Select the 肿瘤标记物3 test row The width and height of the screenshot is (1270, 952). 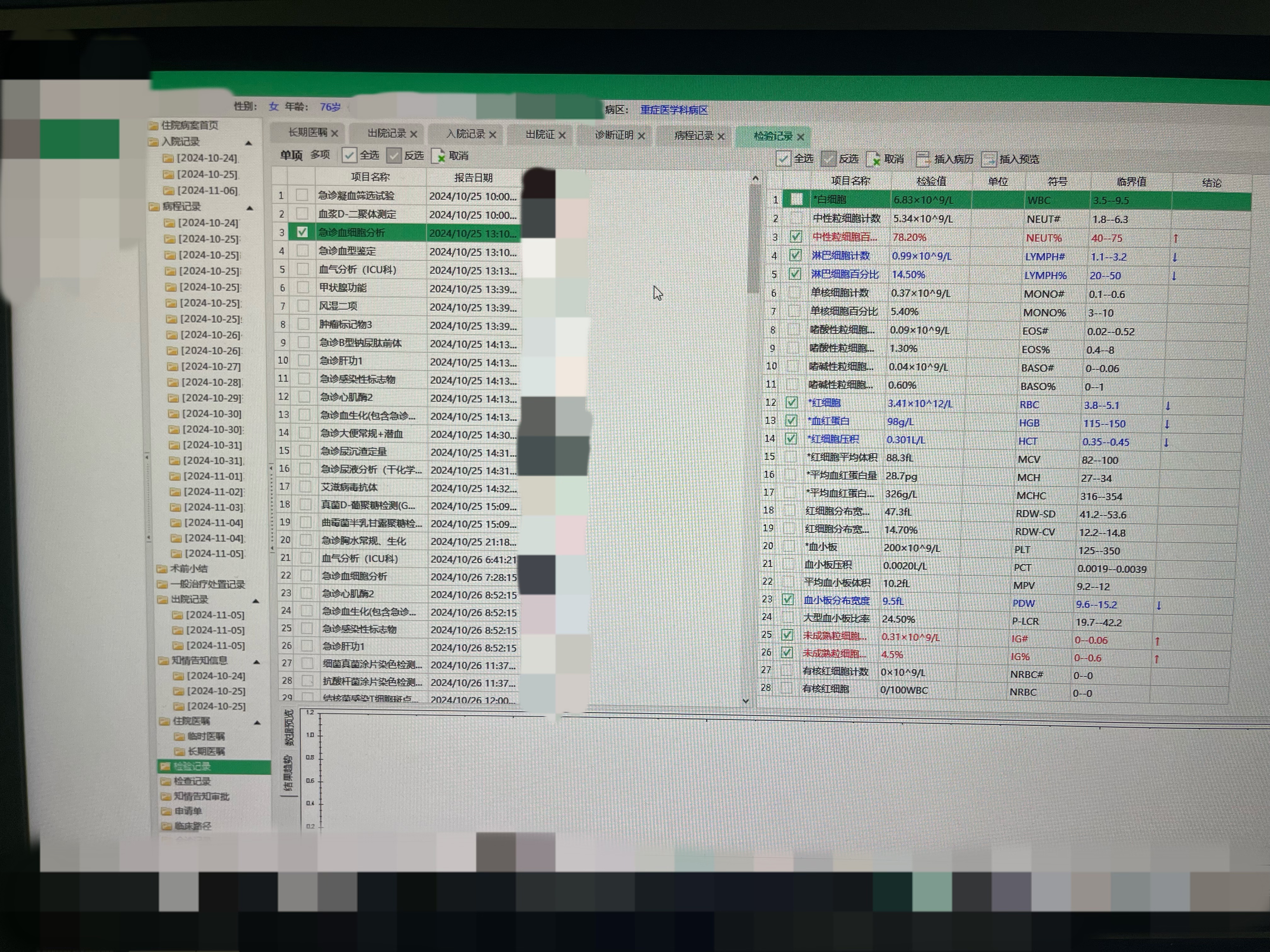397,325
